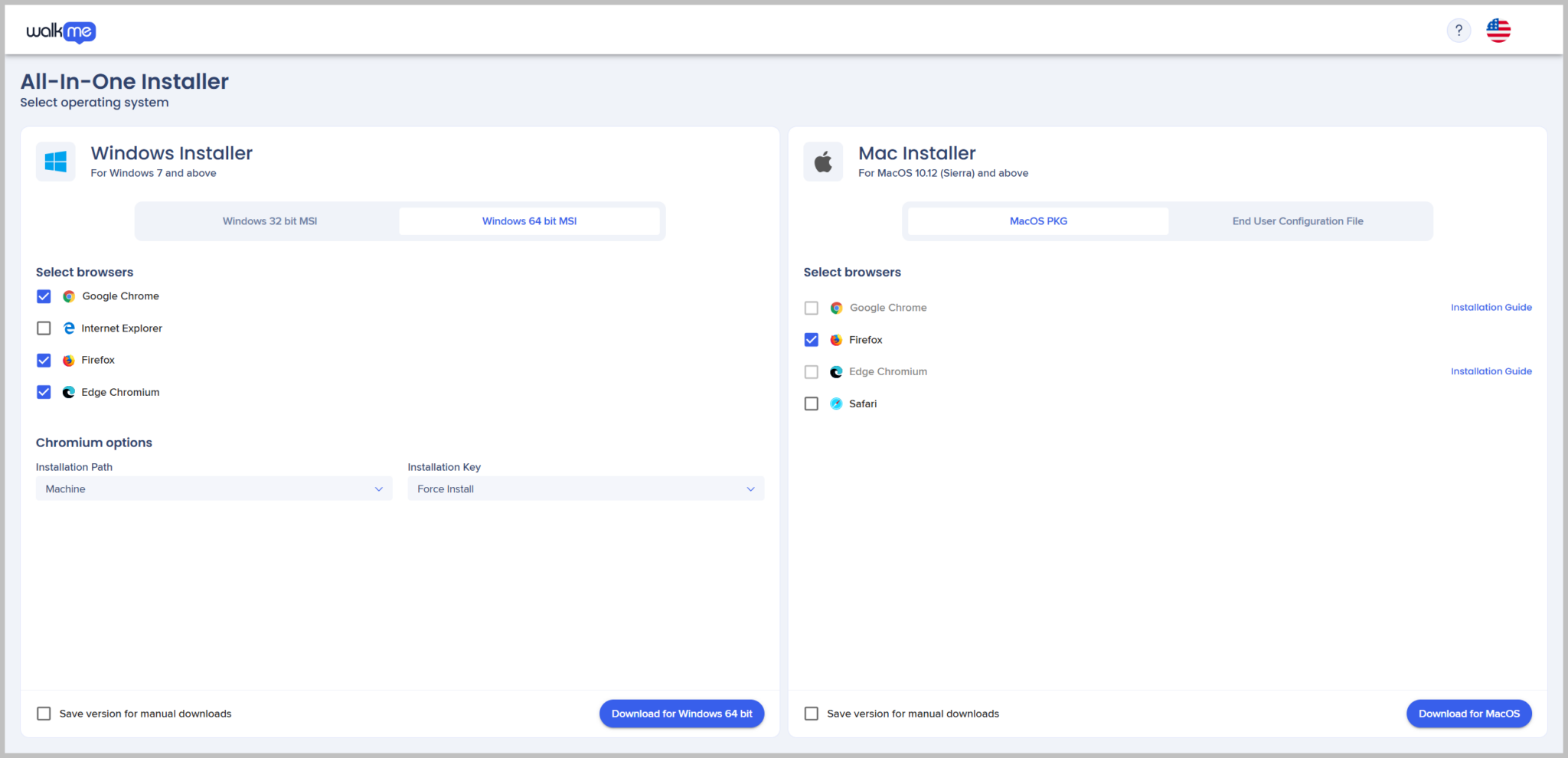Disable Edge Chromium checkbox under Windows
The image size is (1568, 758).
tap(44, 392)
